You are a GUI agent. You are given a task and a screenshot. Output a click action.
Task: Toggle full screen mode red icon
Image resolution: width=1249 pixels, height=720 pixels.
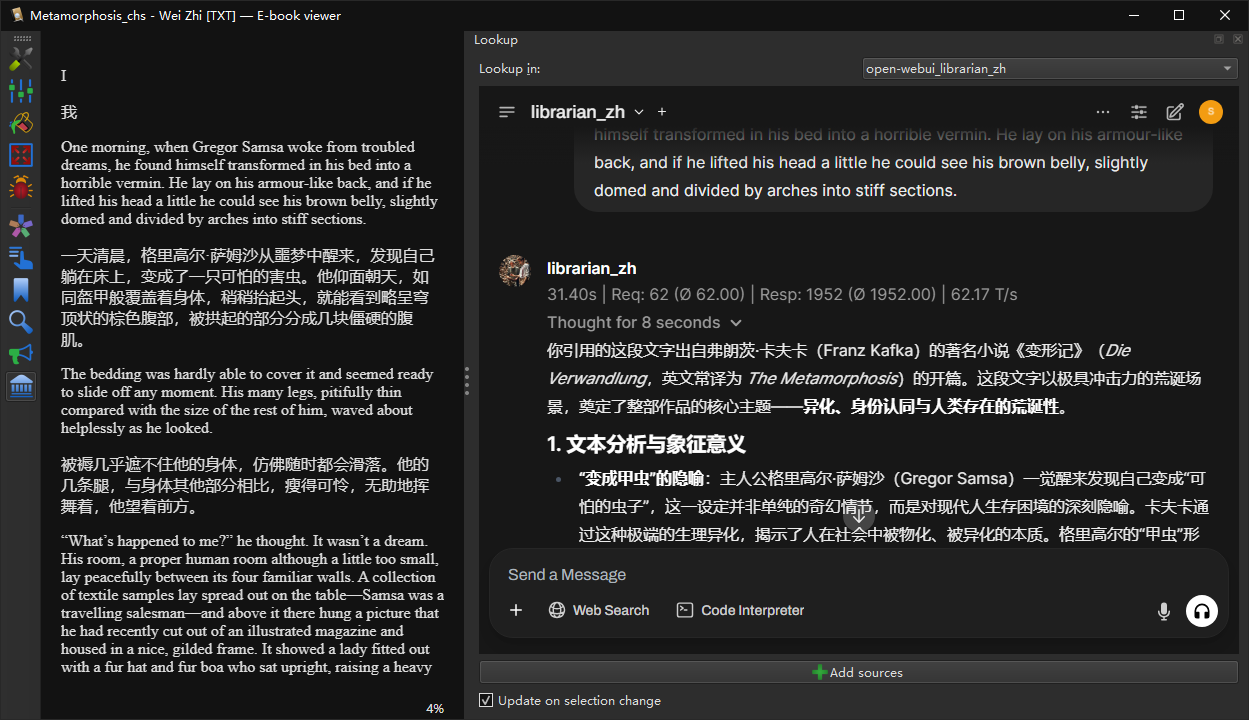pyautogui.click(x=21, y=155)
